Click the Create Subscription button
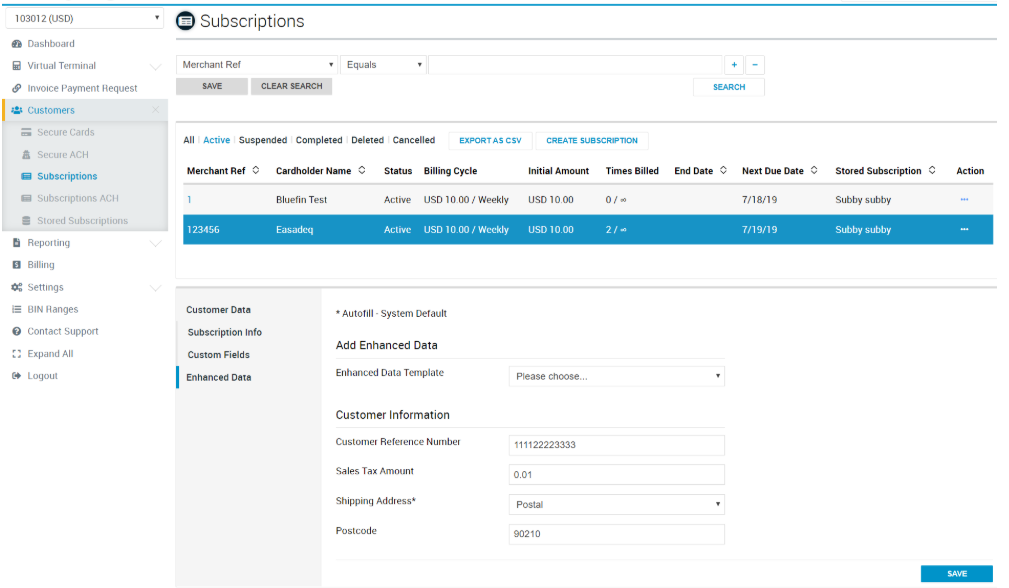 point(592,141)
